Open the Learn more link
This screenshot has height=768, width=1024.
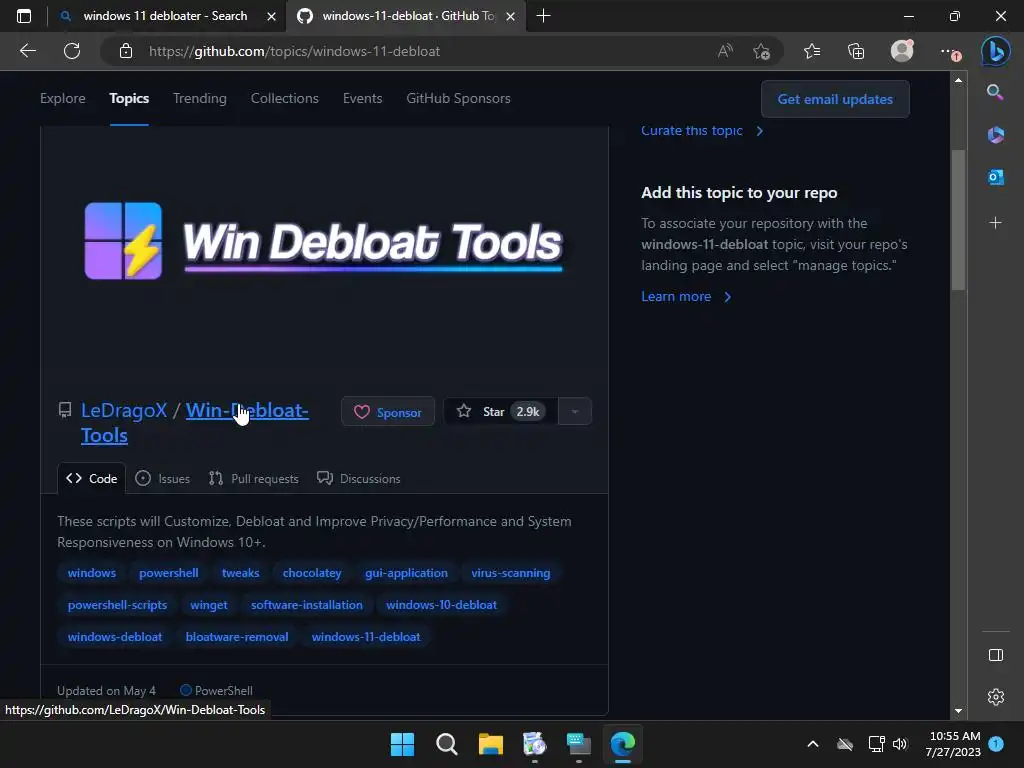tap(686, 296)
